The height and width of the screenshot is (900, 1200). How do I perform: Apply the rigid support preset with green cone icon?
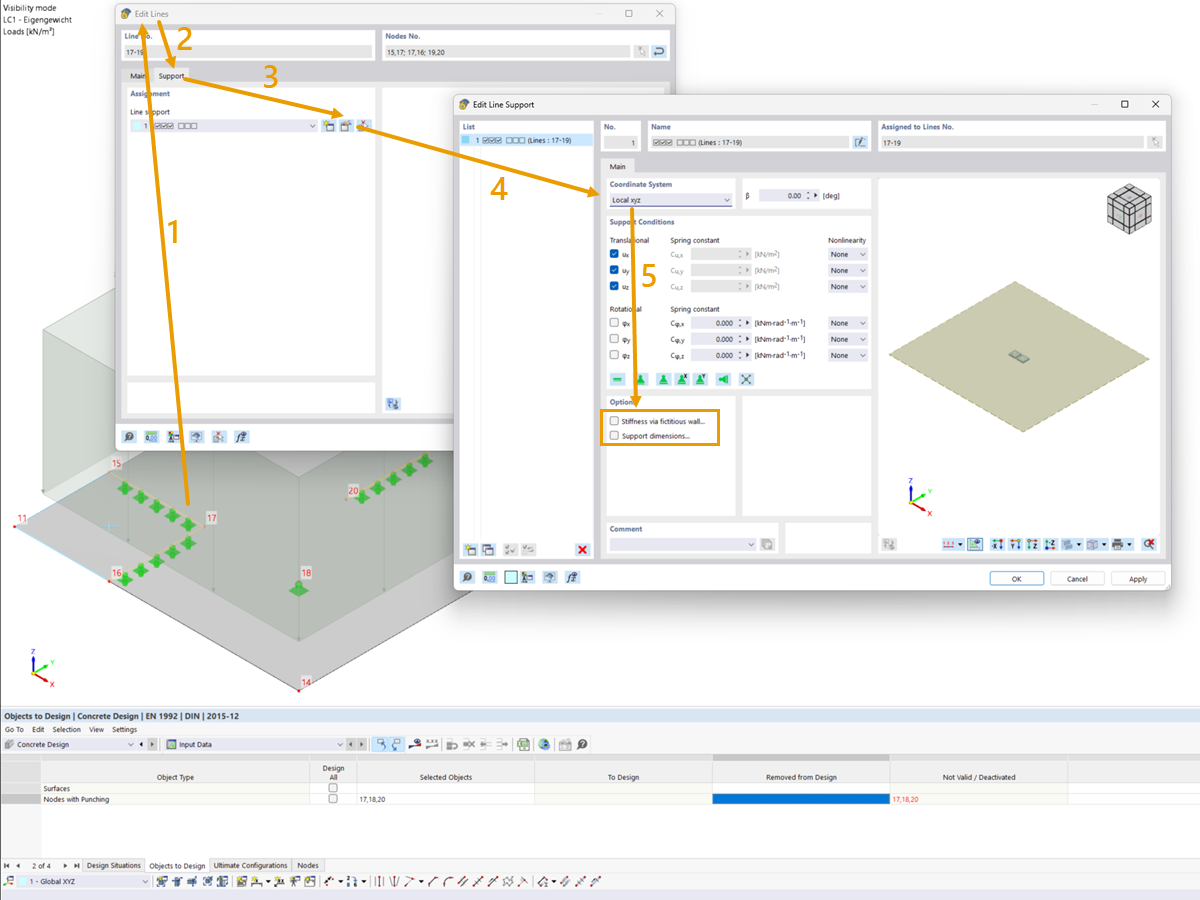pos(641,379)
